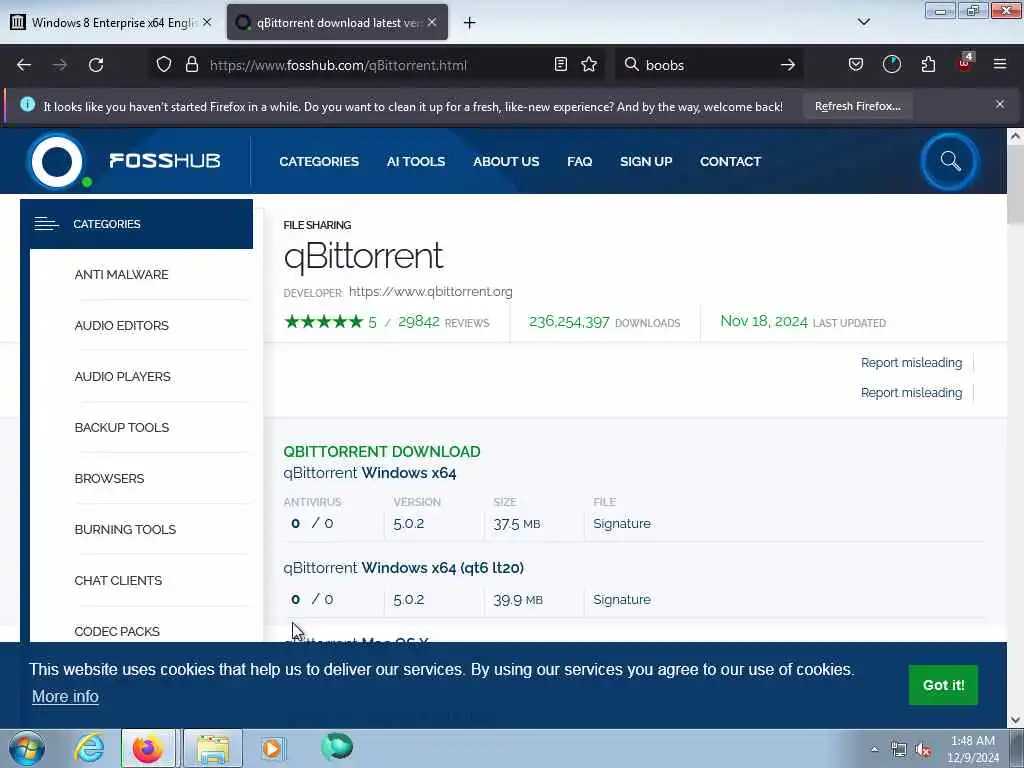Screen dimensions: 1024x768
Task: Click the first Report misleading link
Action: coord(911,362)
